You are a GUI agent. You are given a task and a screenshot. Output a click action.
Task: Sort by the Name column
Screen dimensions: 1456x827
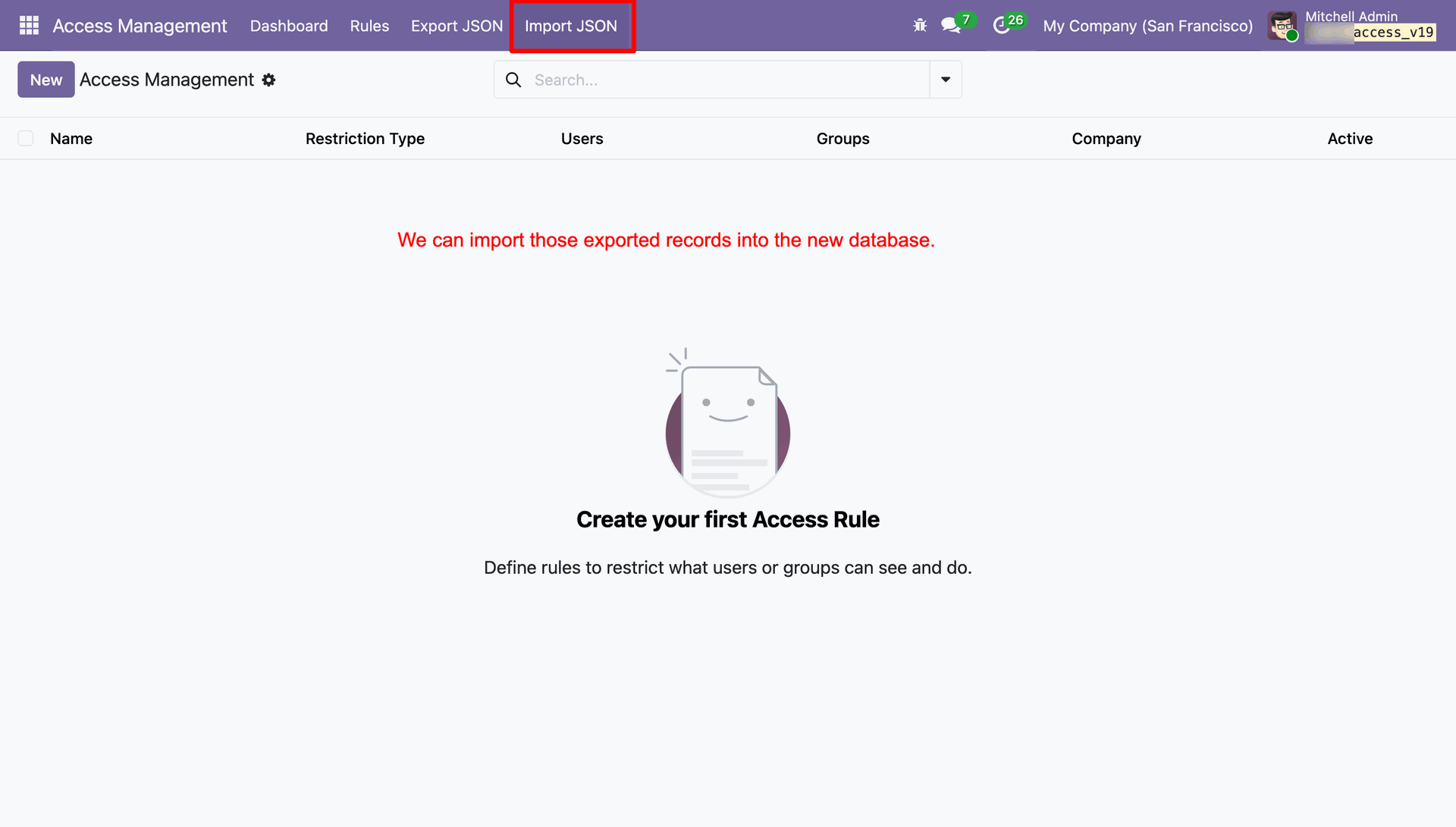(x=71, y=139)
